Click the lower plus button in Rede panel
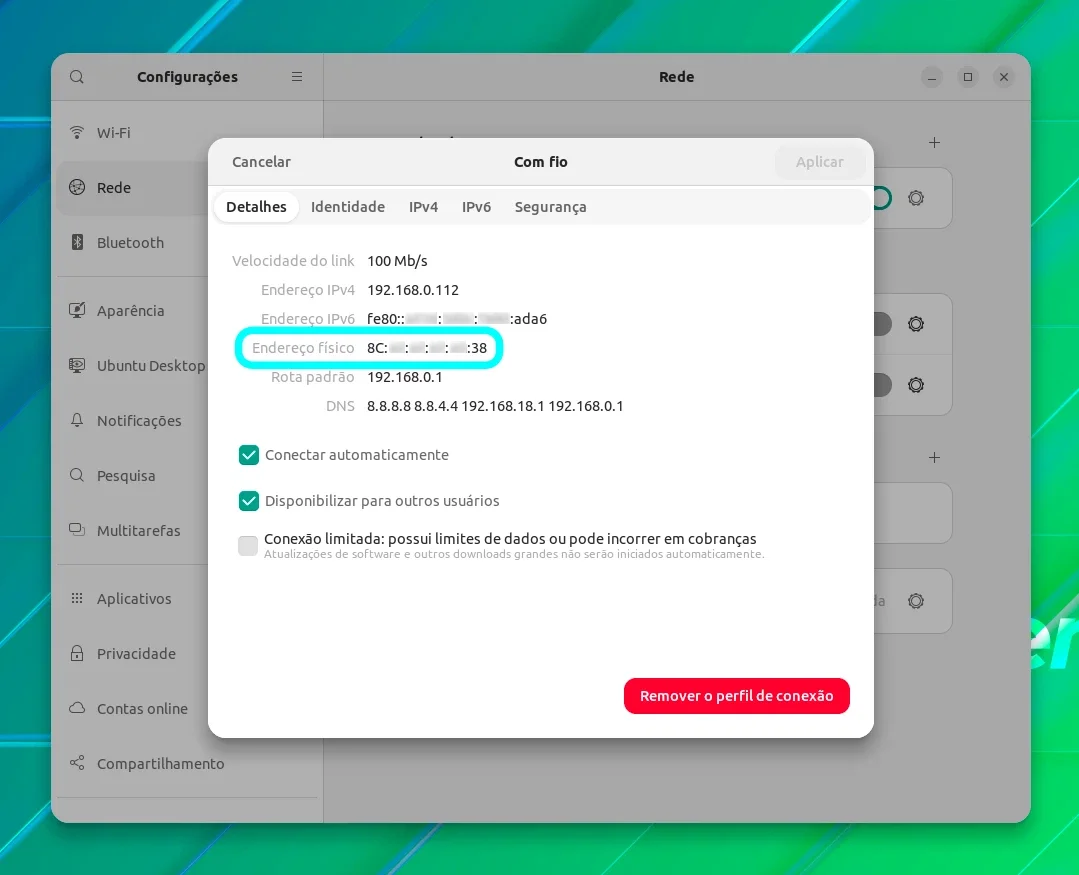The width and height of the screenshot is (1079, 875). pyautogui.click(x=934, y=458)
